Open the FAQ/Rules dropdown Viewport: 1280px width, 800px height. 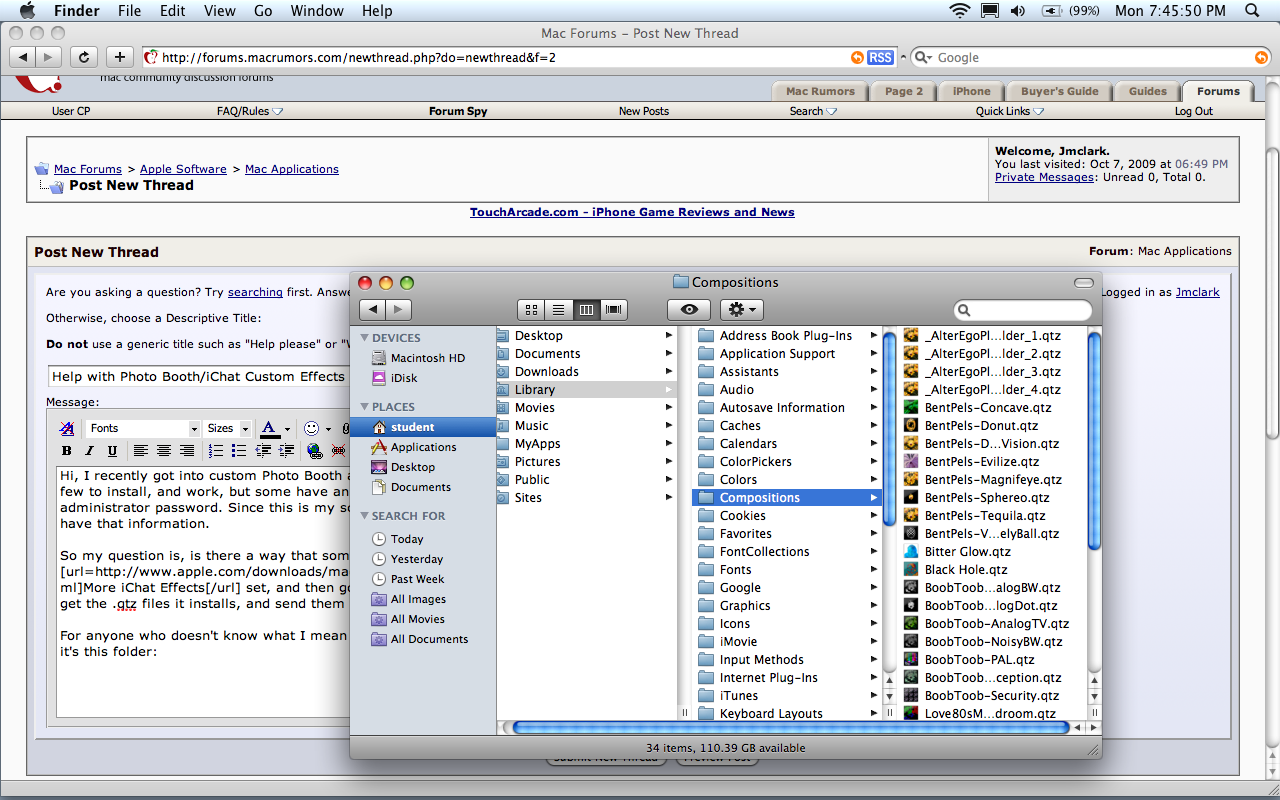(250, 111)
